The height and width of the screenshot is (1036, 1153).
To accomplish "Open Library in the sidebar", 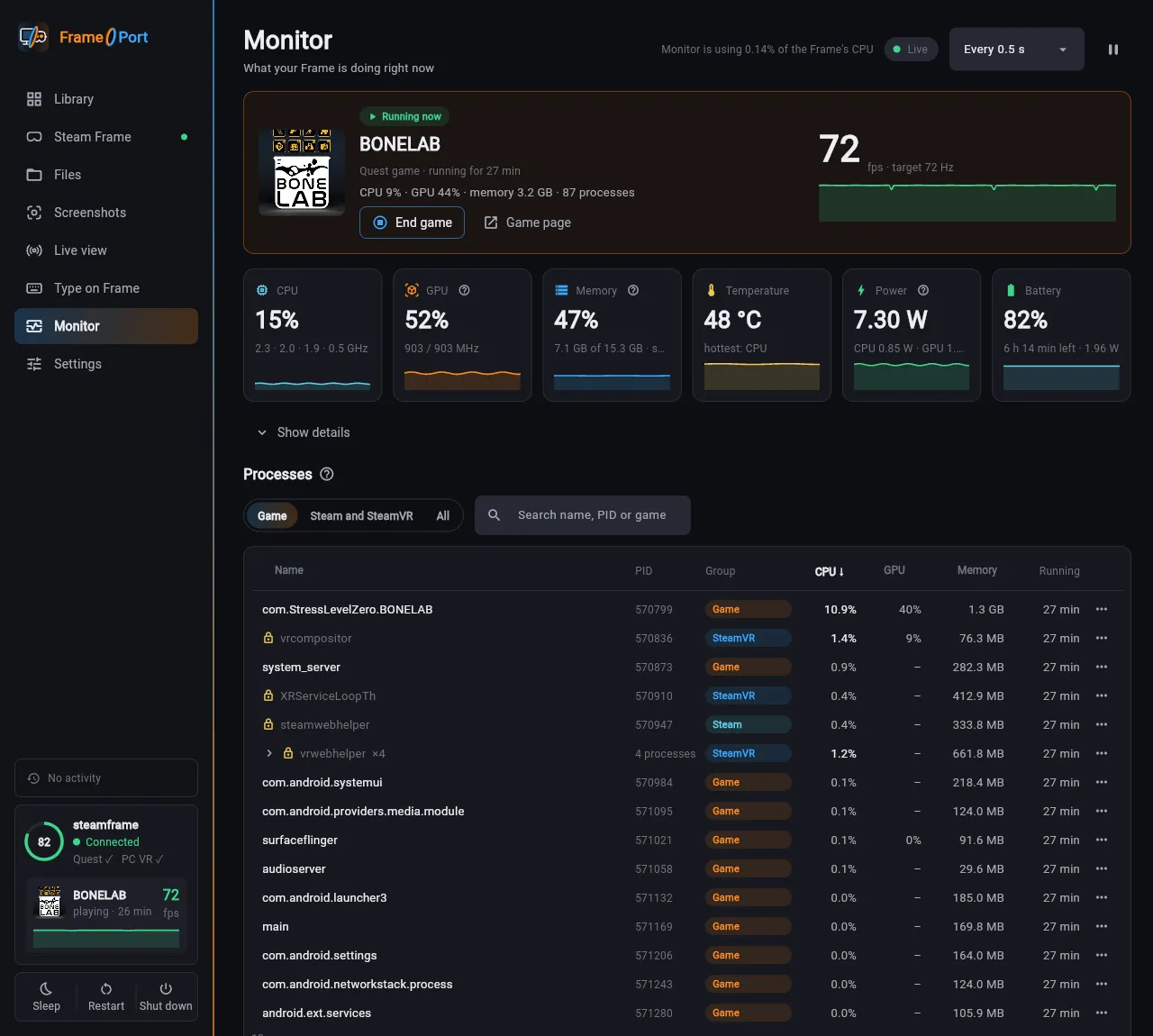I will pos(106,99).
